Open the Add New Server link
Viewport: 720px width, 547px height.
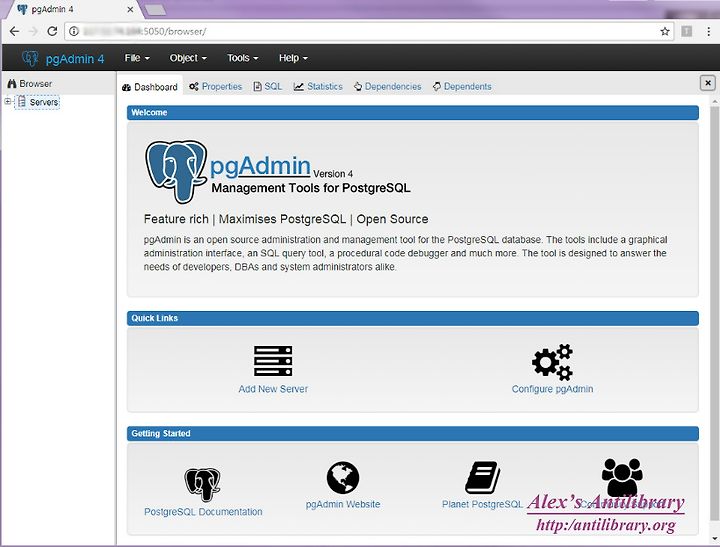[x=273, y=389]
